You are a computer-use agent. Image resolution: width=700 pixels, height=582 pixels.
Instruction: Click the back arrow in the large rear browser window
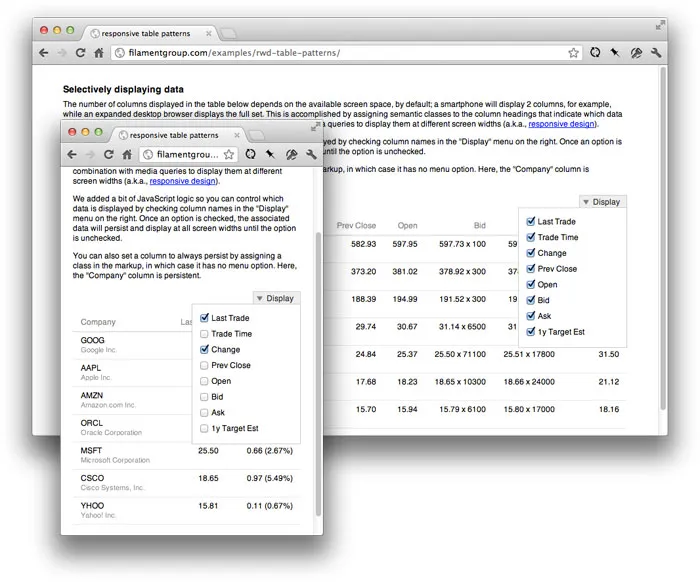tap(43, 53)
